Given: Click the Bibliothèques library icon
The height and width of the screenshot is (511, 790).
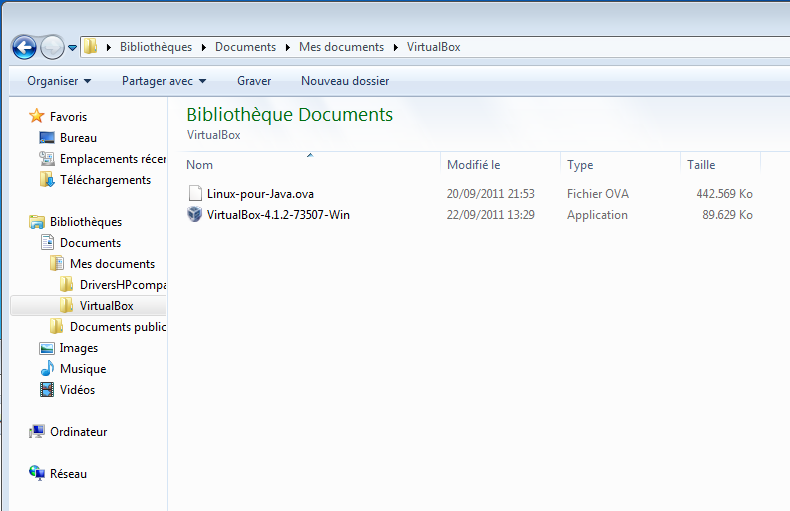Looking at the screenshot, I should [x=36, y=222].
